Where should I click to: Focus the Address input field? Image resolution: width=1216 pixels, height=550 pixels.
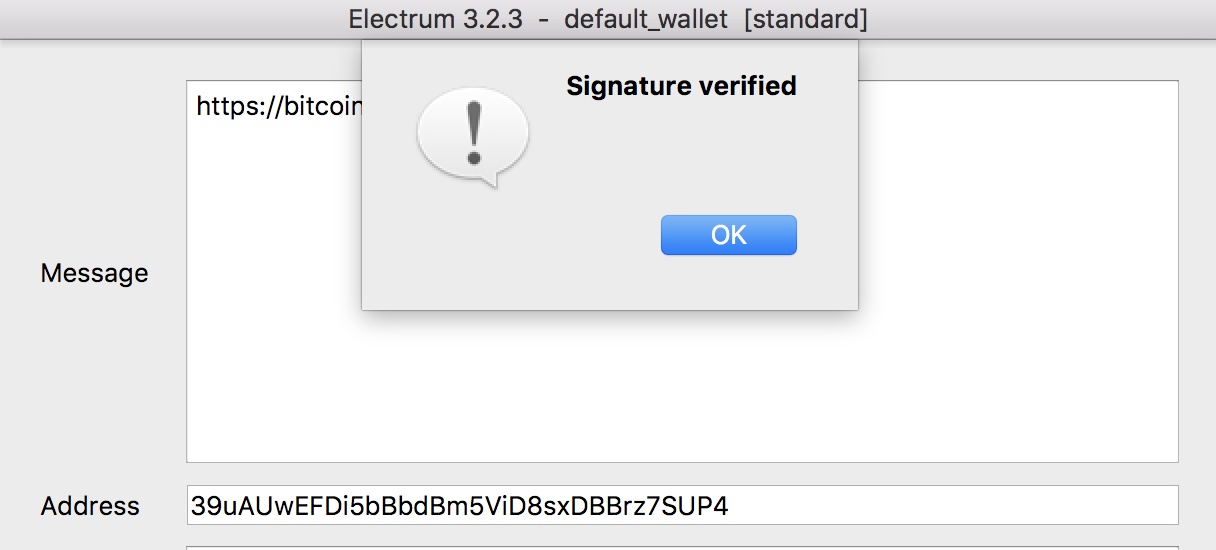682,505
